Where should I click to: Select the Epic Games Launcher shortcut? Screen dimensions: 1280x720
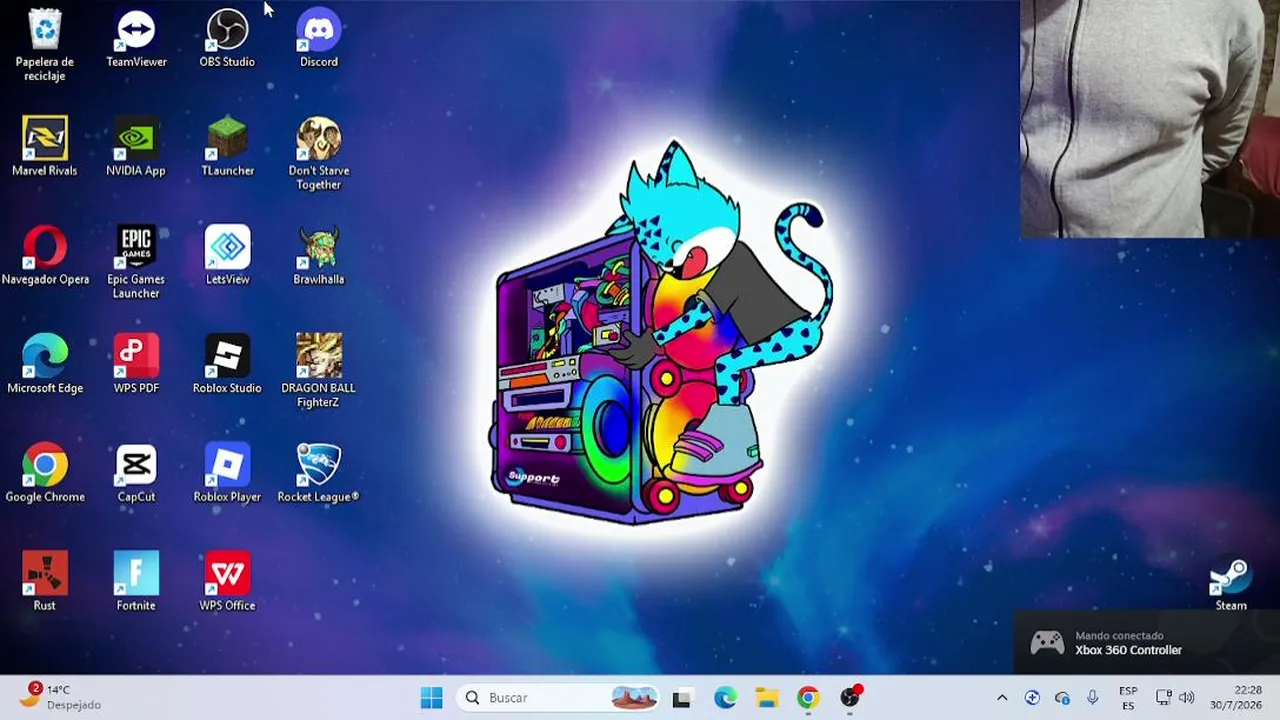tap(136, 263)
